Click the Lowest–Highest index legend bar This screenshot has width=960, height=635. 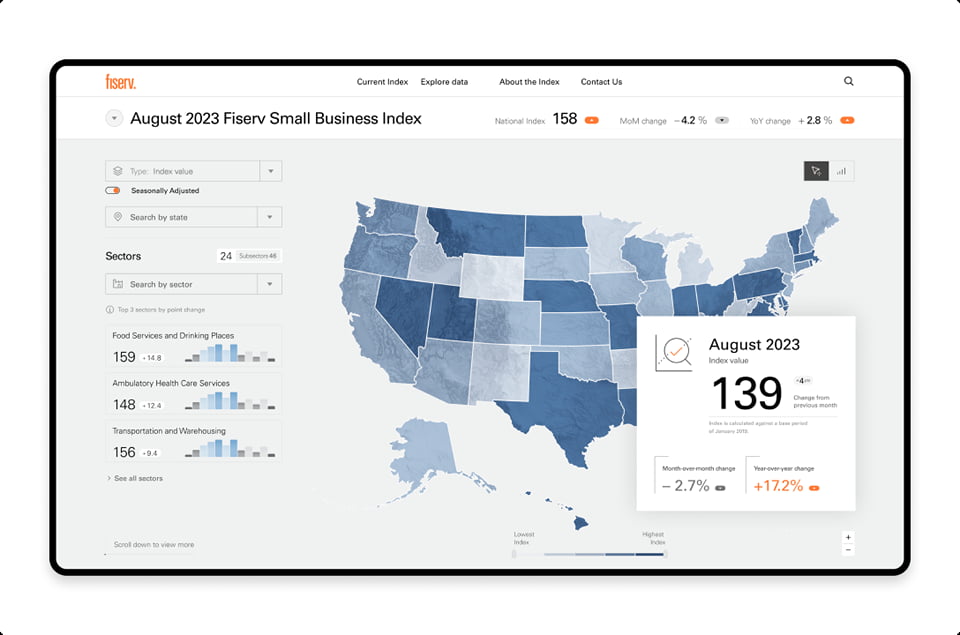click(x=589, y=554)
